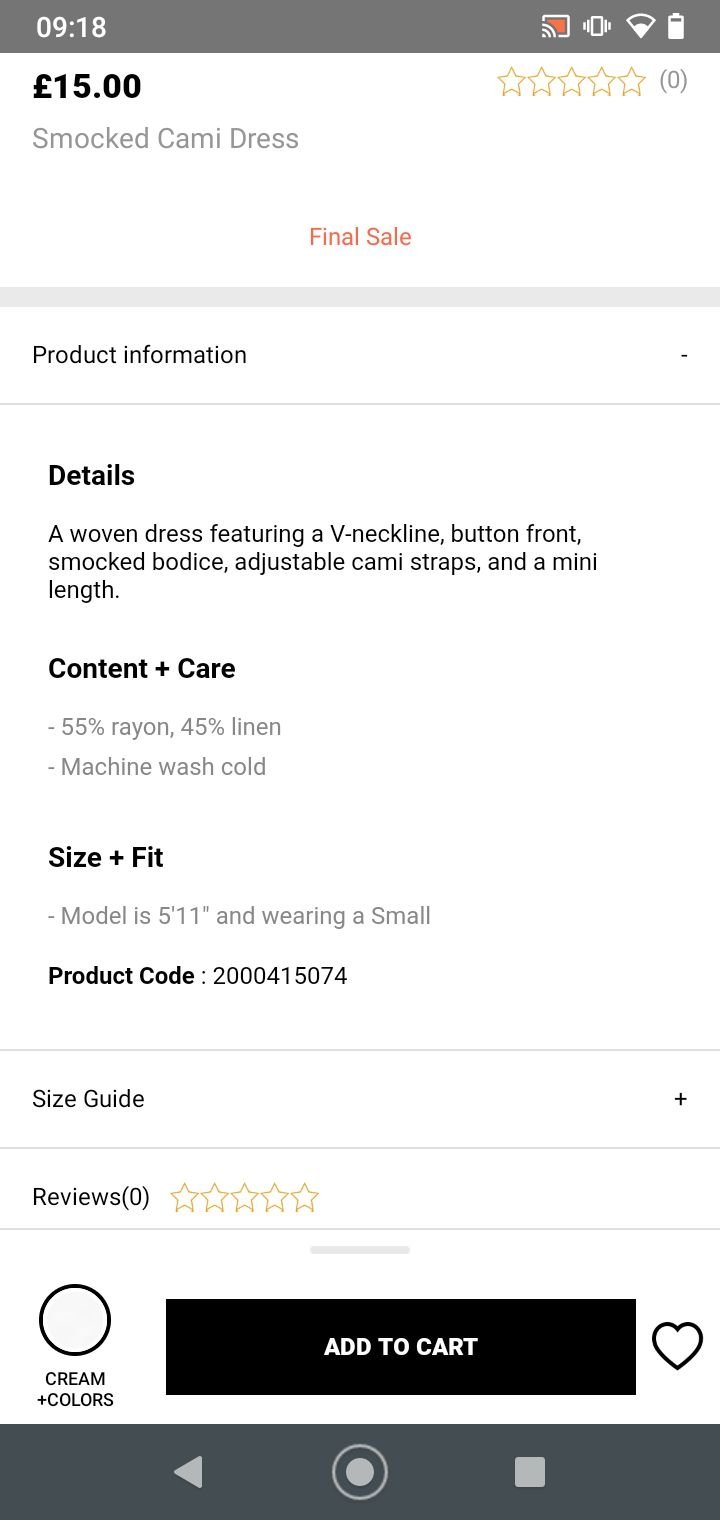Tap the Android back navigation arrow
Screen dimensions: 720x1520
pos(188,1472)
